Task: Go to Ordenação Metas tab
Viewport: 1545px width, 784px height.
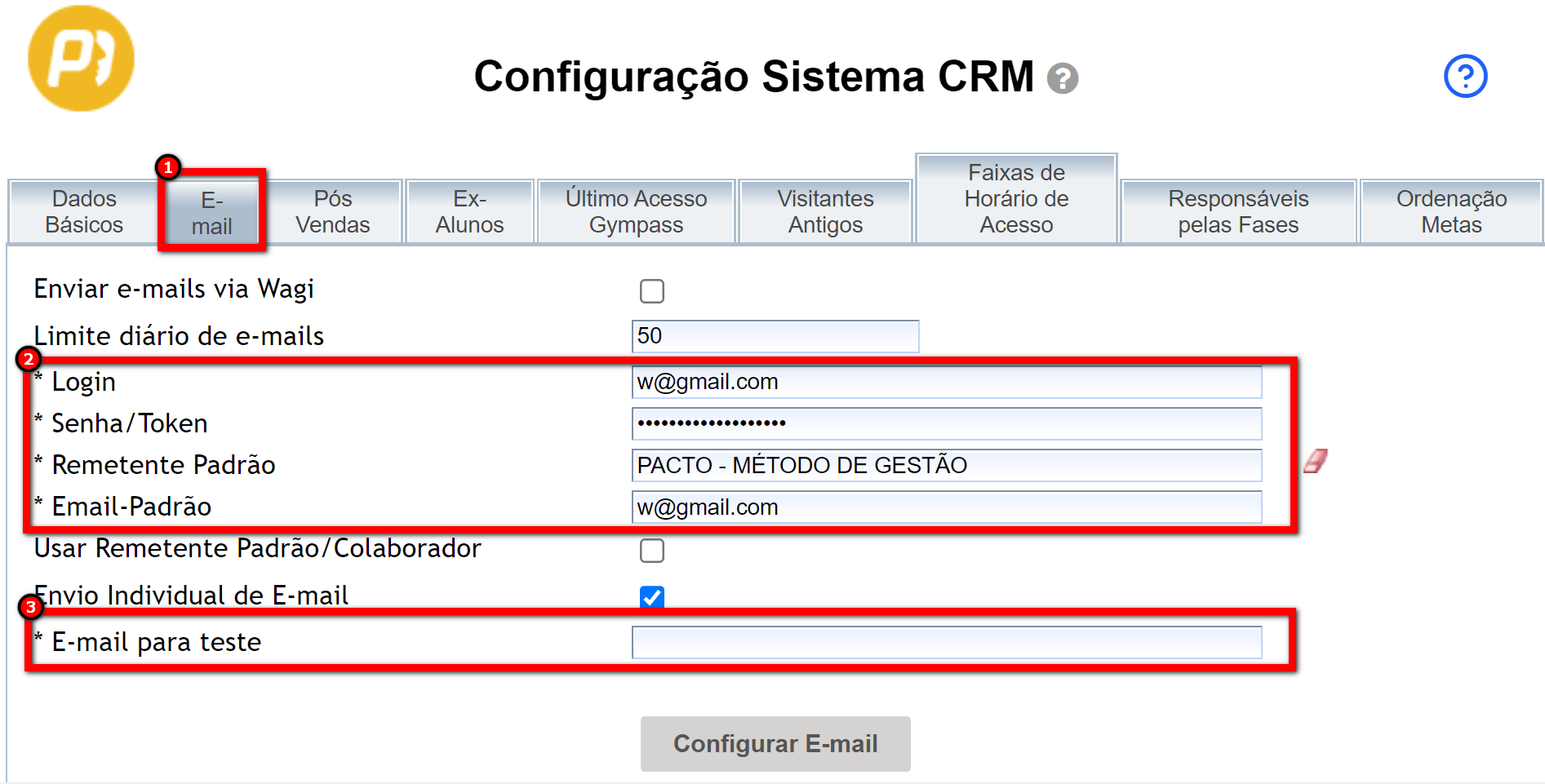Action: pos(1451,212)
